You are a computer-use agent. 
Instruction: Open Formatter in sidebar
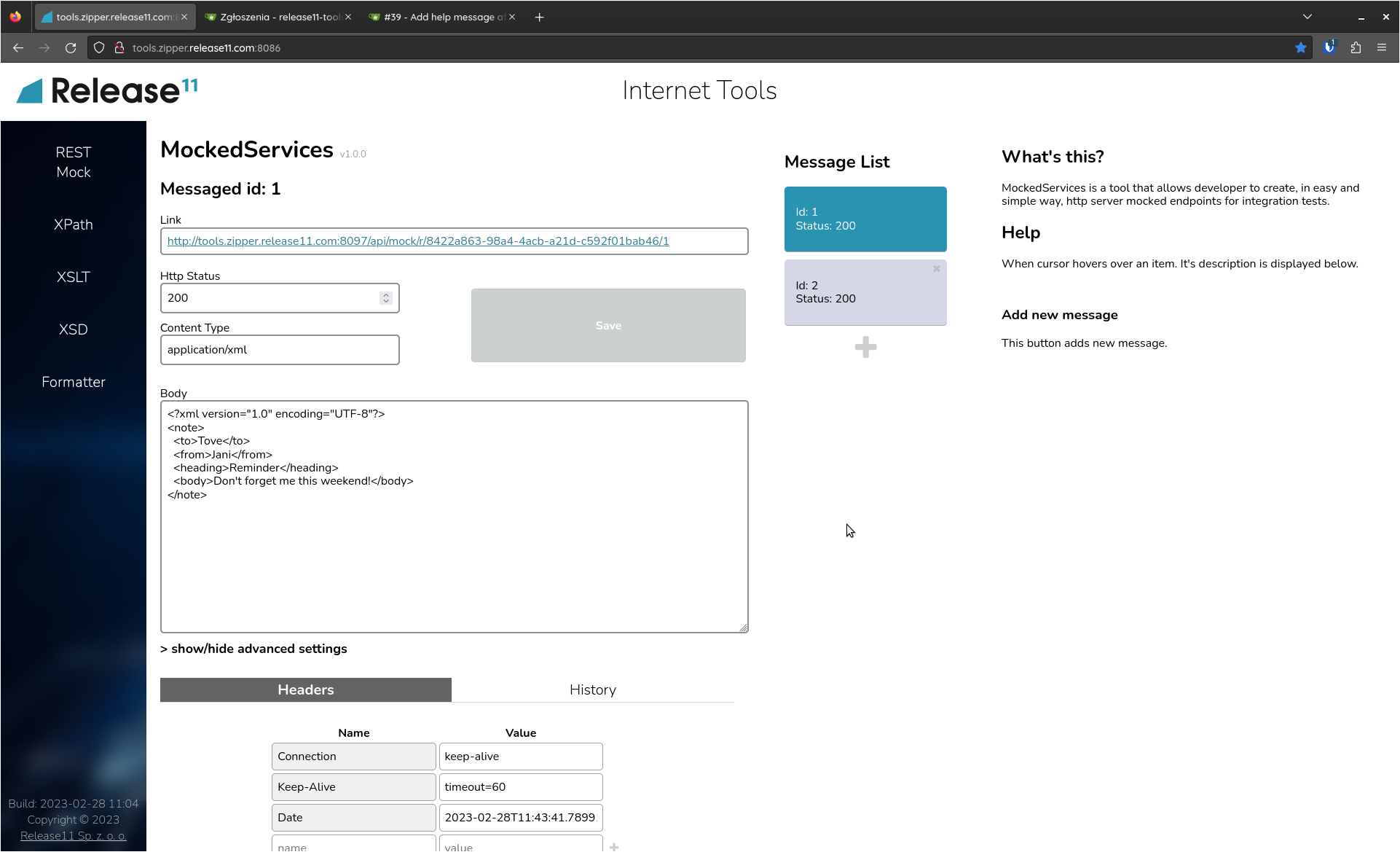pyautogui.click(x=73, y=382)
